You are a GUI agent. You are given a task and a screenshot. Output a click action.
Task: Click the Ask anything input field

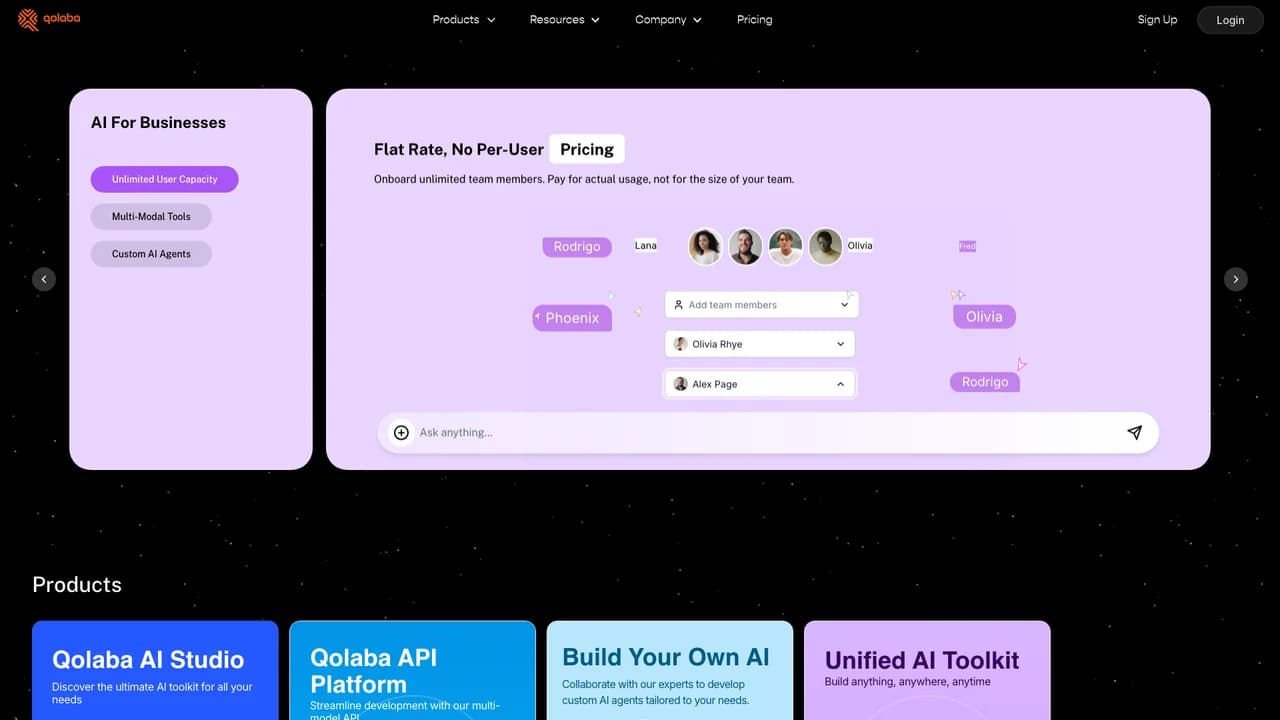point(768,433)
